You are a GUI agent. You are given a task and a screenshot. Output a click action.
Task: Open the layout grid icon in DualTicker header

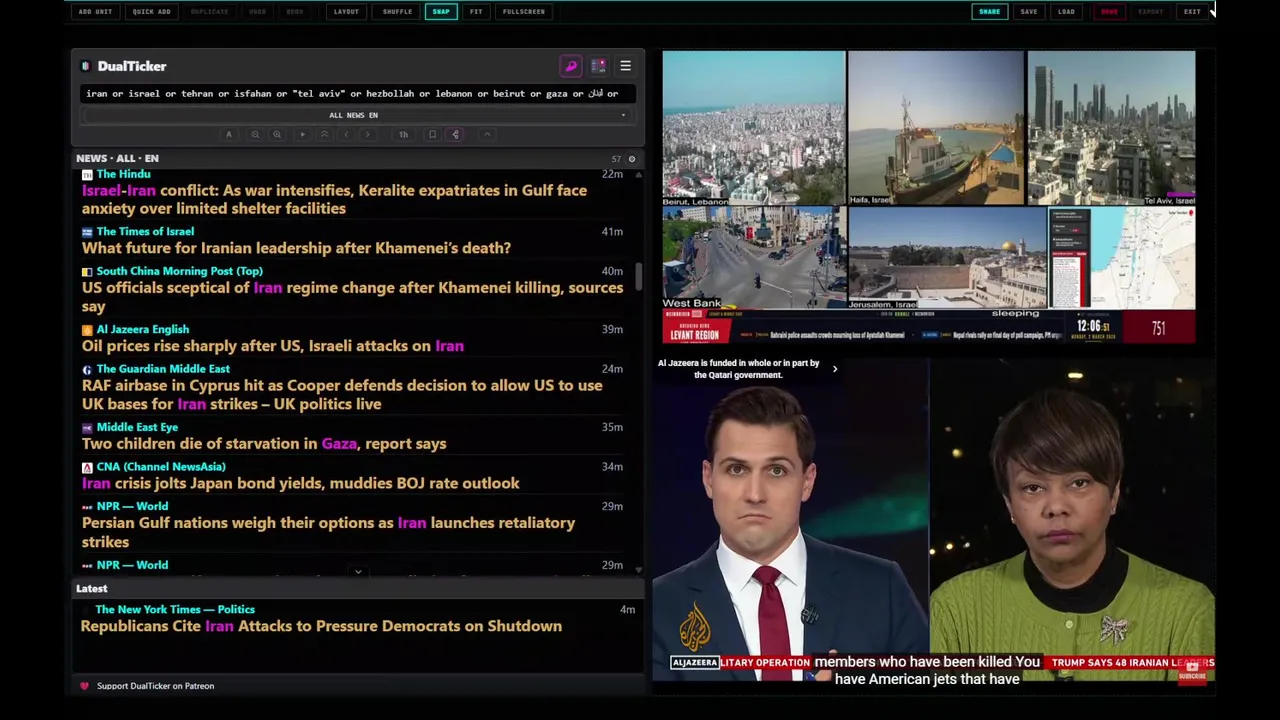tap(598, 66)
